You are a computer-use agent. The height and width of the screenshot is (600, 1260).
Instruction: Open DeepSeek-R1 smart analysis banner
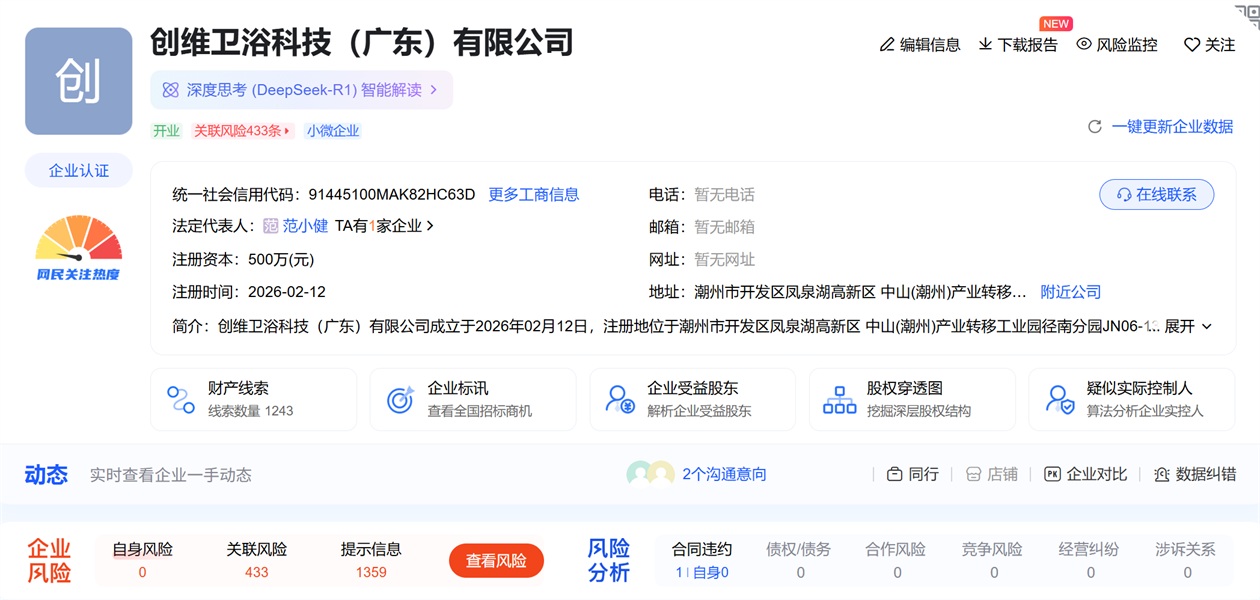click(x=301, y=90)
